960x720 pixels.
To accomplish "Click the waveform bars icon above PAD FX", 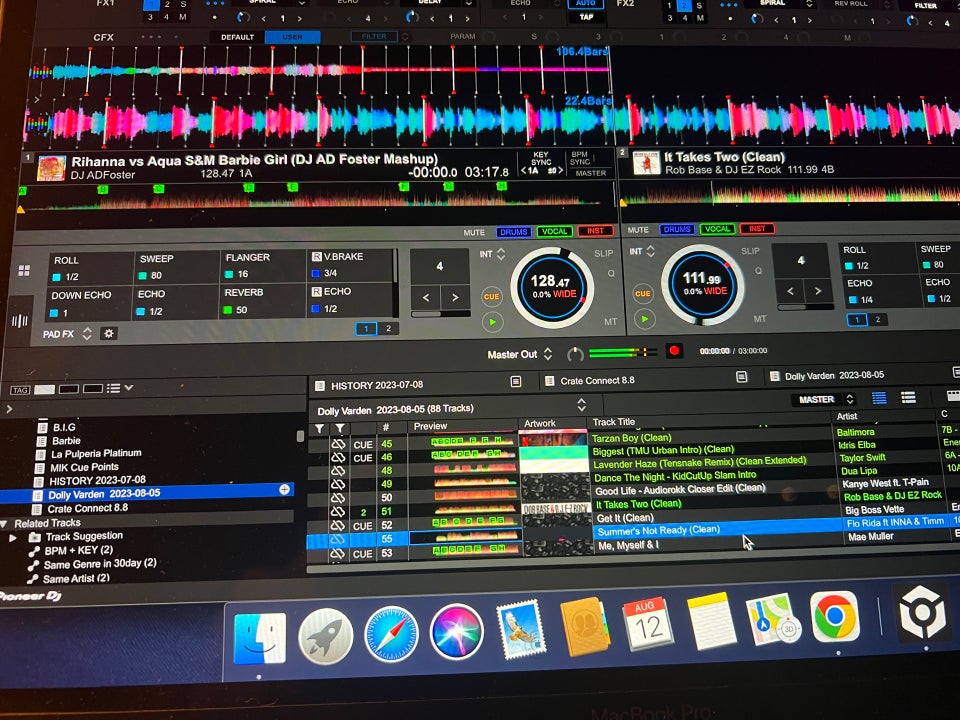I will [20, 320].
